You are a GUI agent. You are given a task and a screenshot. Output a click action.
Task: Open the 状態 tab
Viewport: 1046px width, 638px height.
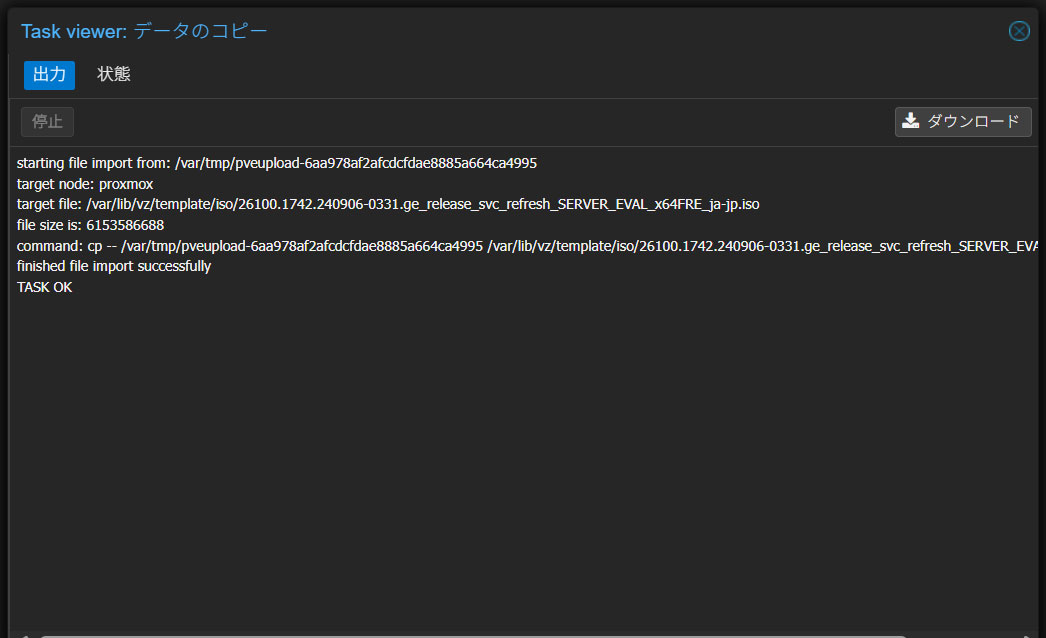114,74
